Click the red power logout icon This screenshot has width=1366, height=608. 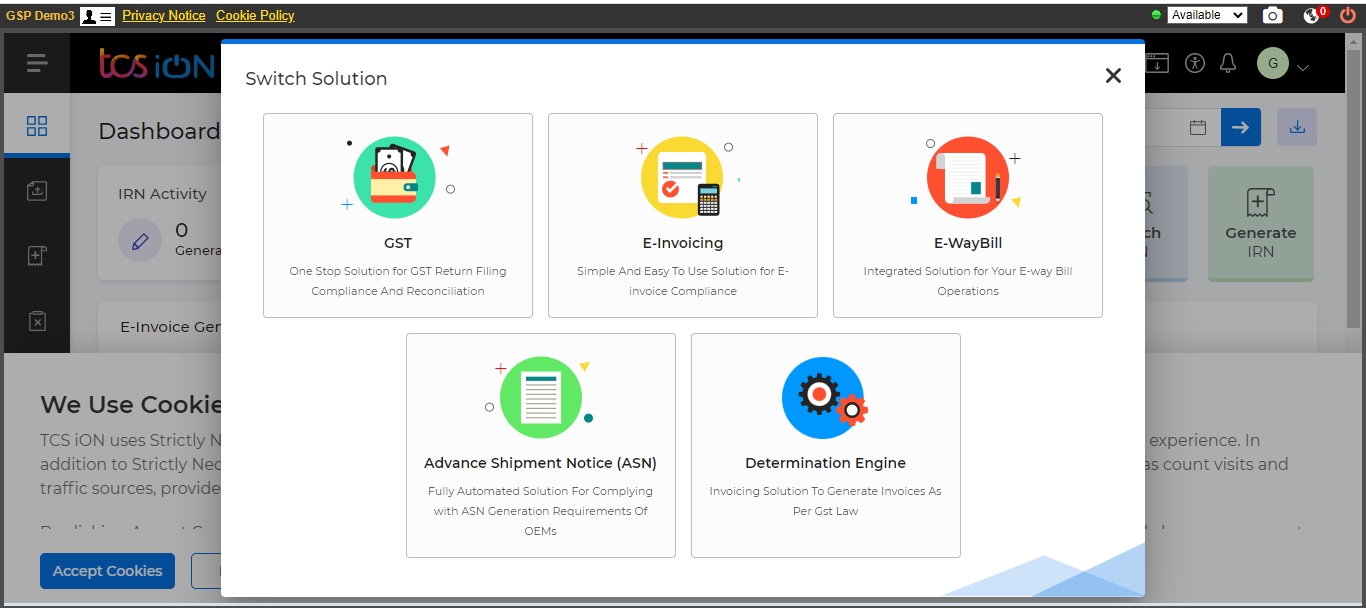[1348, 15]
